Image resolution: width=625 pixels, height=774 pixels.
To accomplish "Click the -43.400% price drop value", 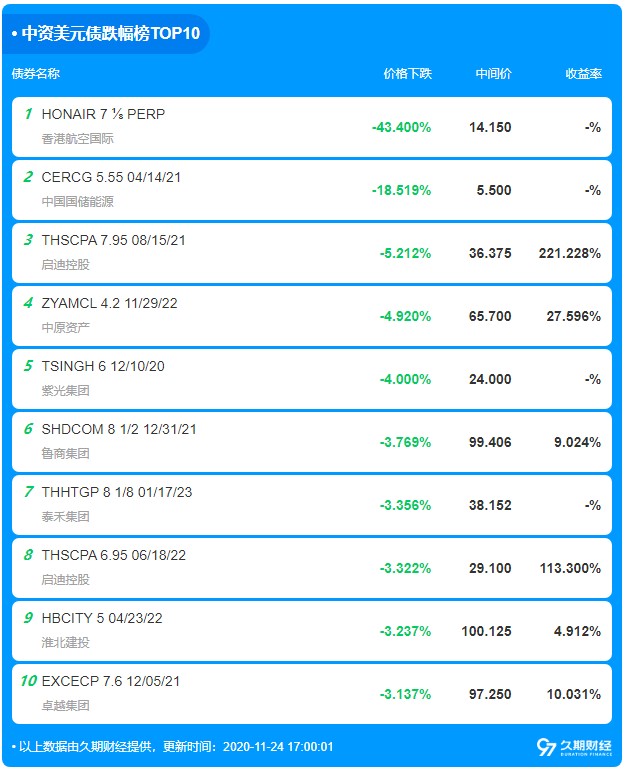I will click(401, 127).
